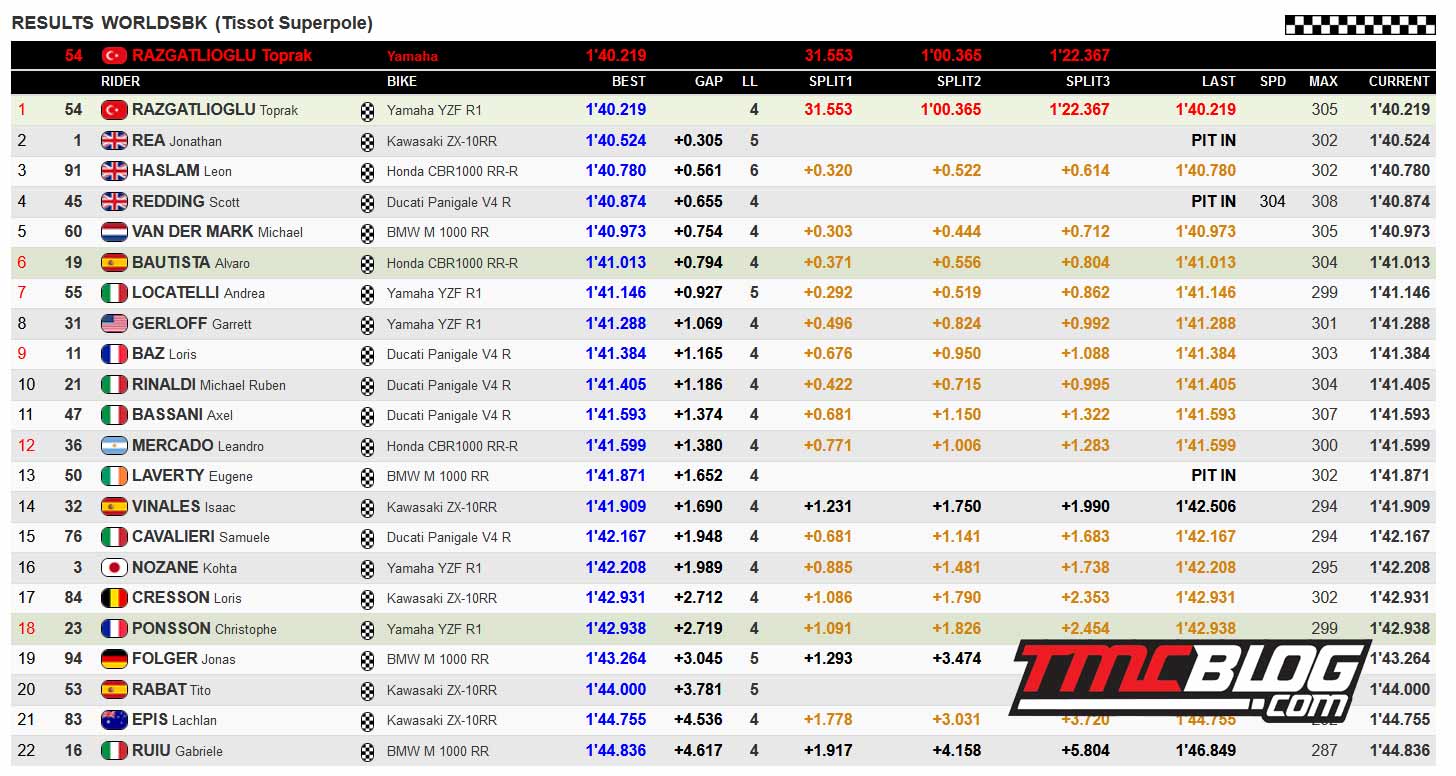
Task: Click the checkered flag banner above the table
Action: [x=1359, y=25]
